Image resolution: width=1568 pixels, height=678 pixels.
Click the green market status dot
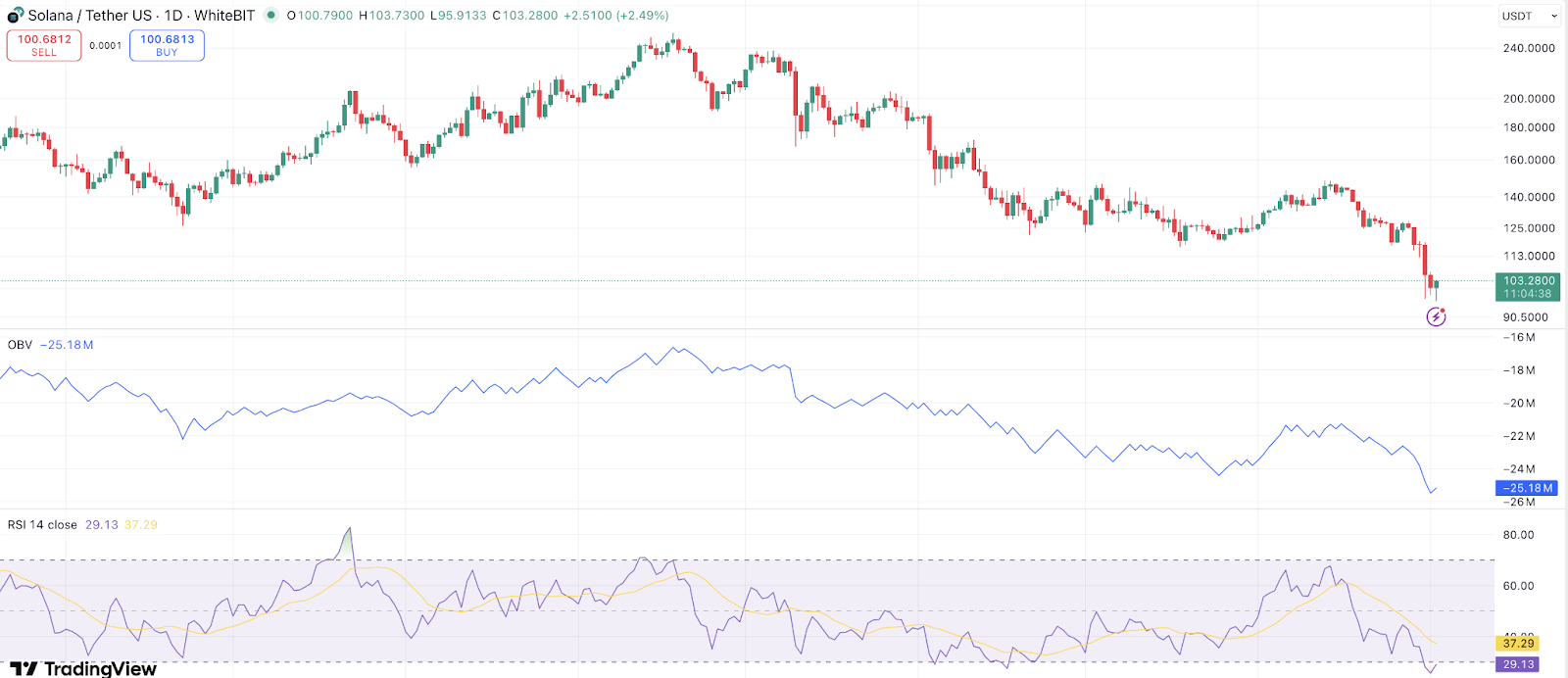coord(270,16)
